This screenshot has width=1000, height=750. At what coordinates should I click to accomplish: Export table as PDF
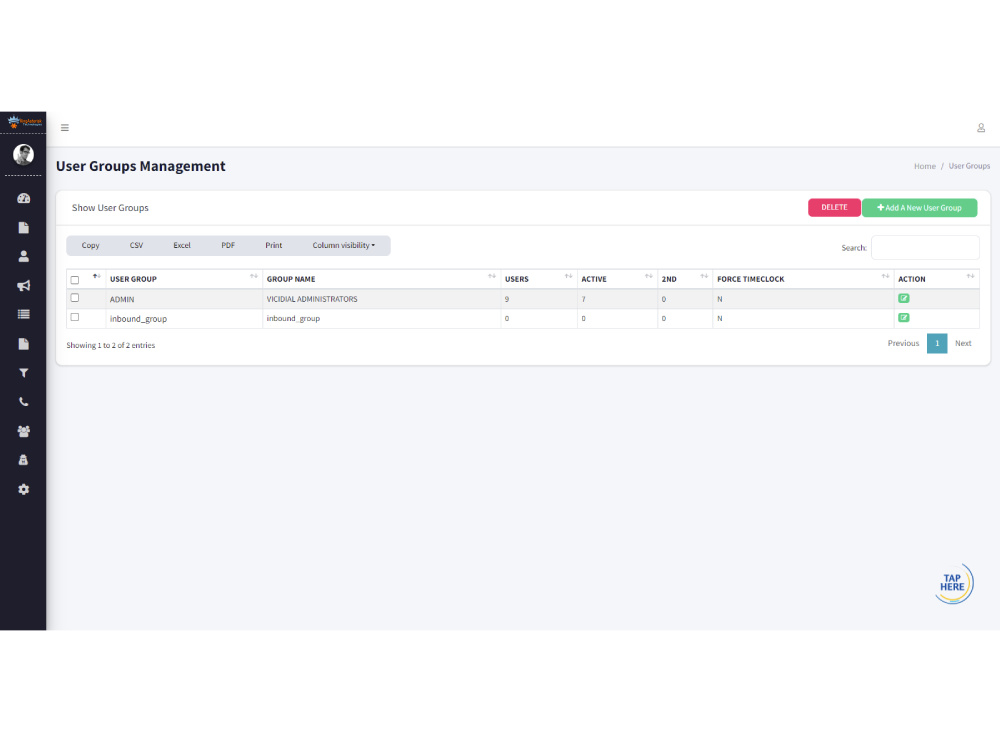228,246
